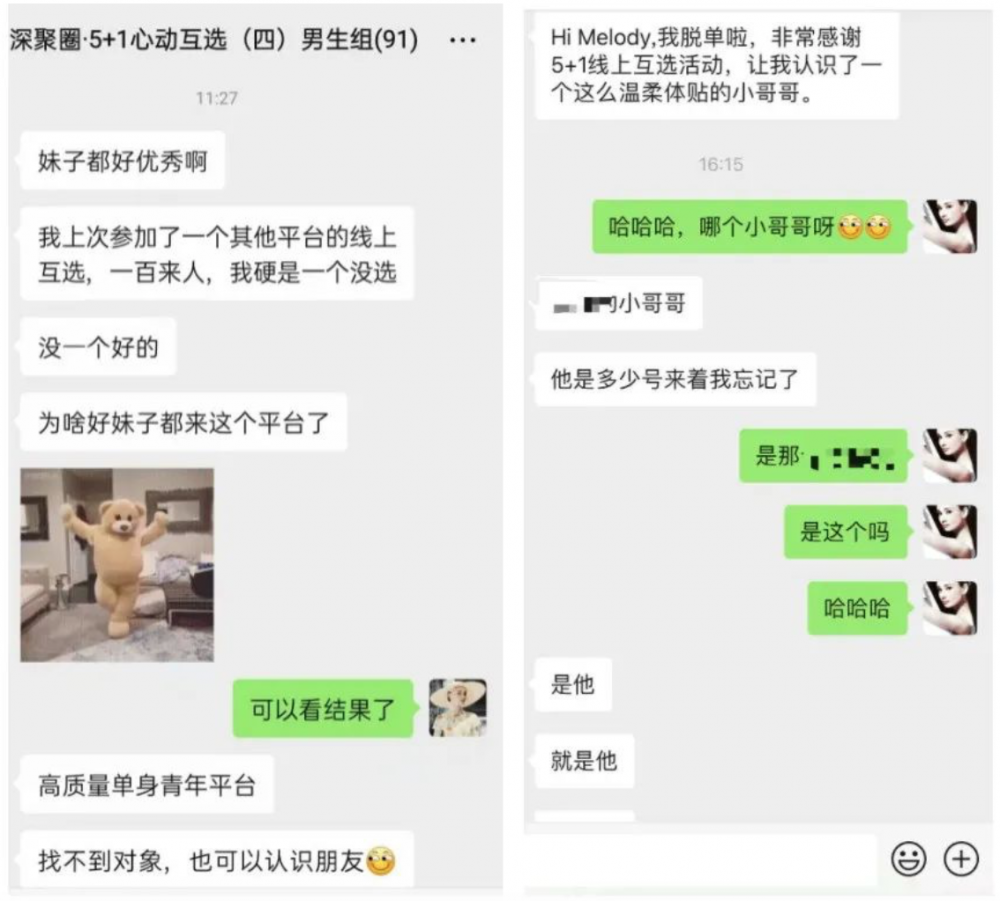Tap the '高质量单身青年平台' message

point(147,785)
